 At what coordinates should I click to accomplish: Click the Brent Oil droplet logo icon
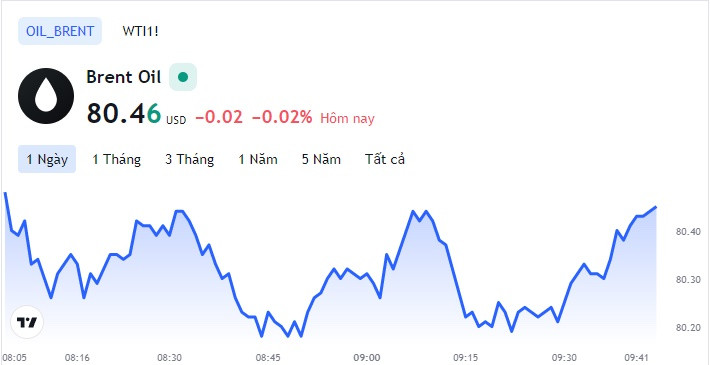46,96
